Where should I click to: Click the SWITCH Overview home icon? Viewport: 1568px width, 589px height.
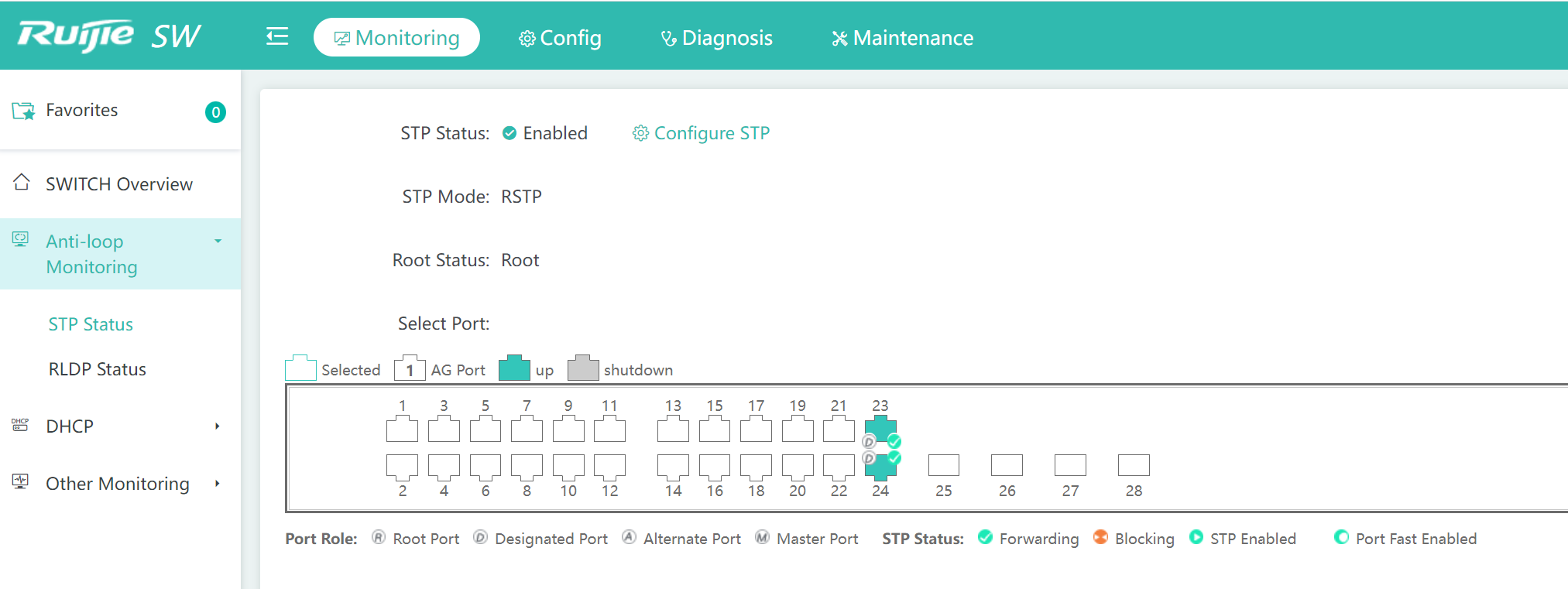[22, 182]
